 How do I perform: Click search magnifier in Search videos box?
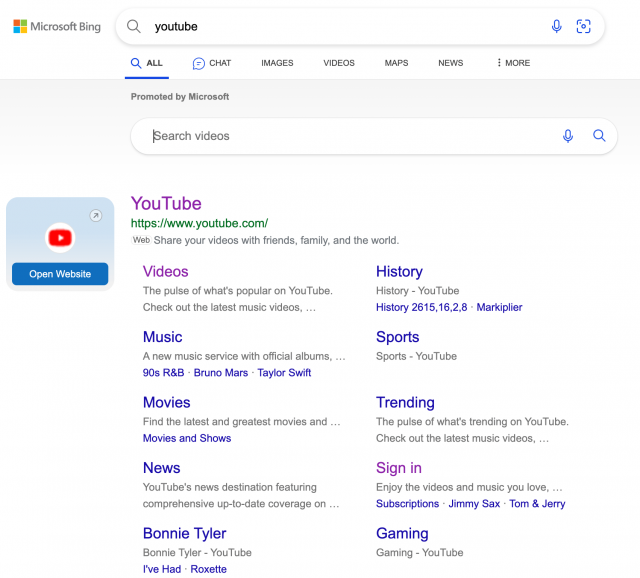pos(599,136)
